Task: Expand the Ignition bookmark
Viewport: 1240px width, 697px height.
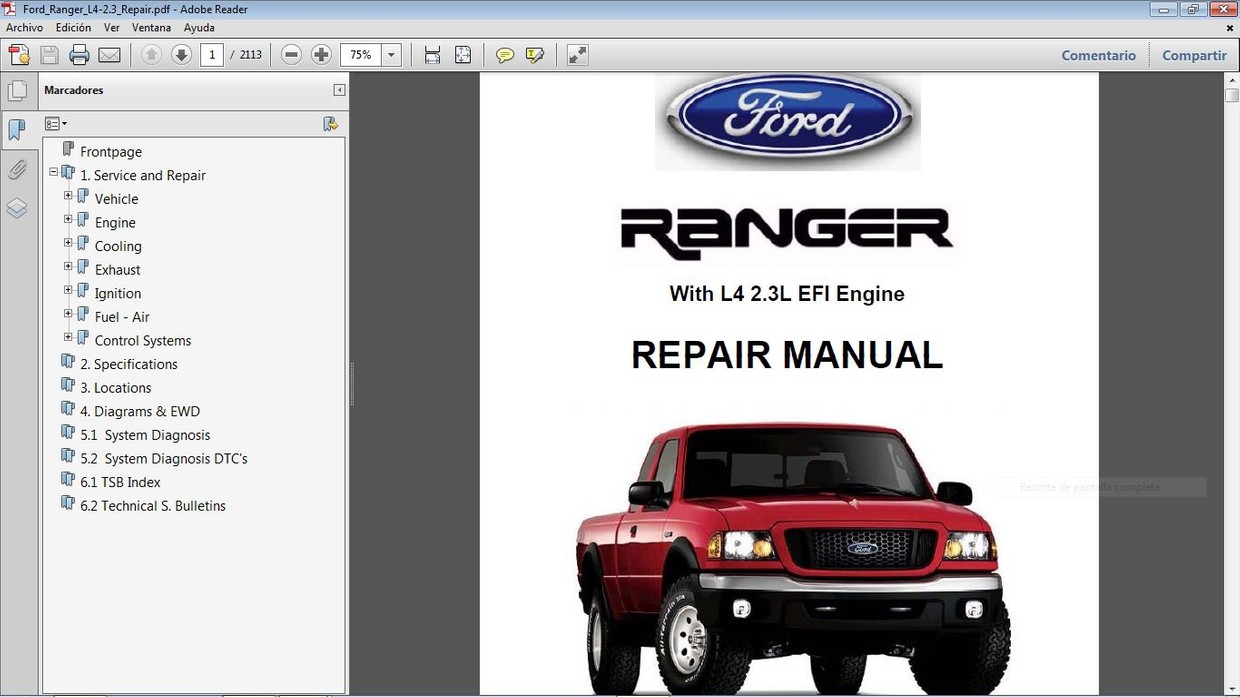Action: coord(68,290)
